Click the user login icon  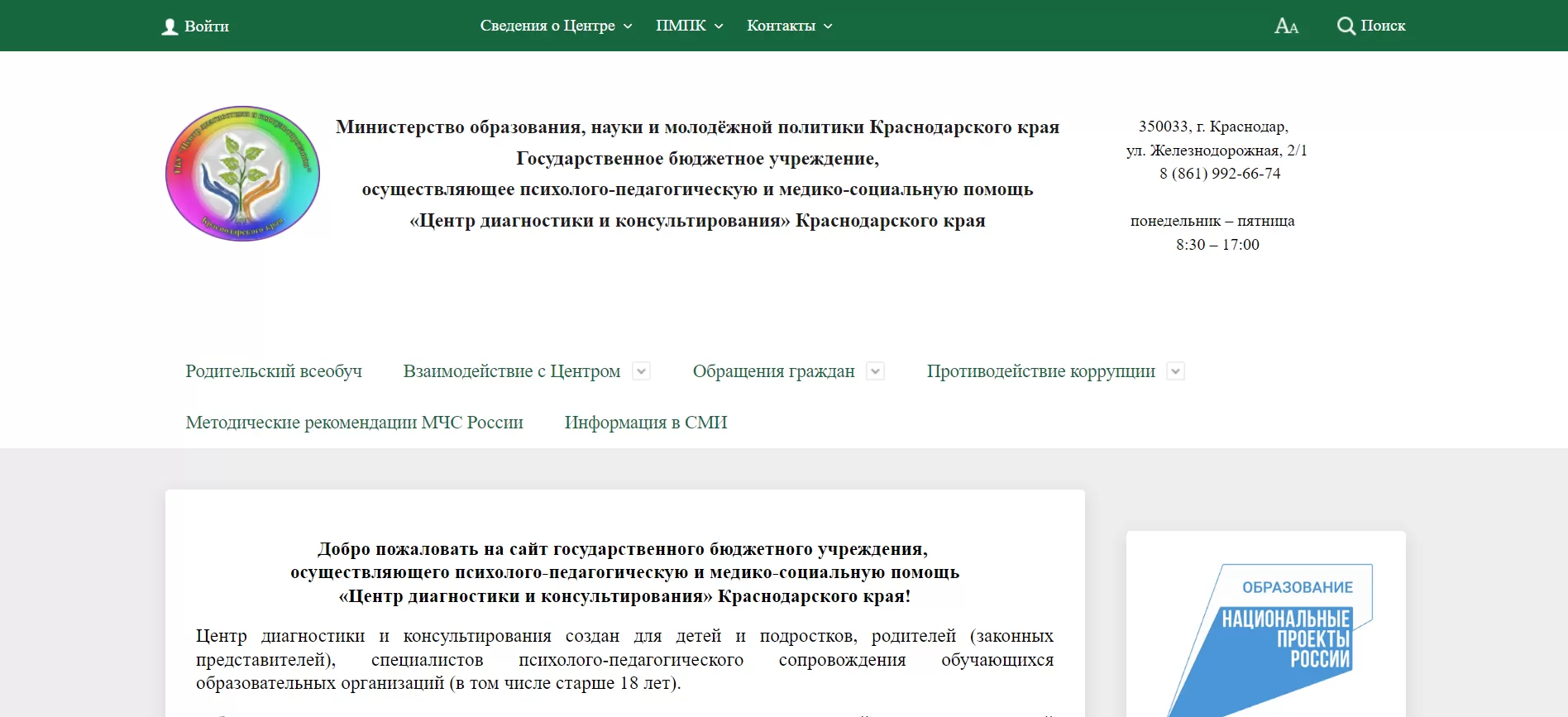click(x=170, y=26)
